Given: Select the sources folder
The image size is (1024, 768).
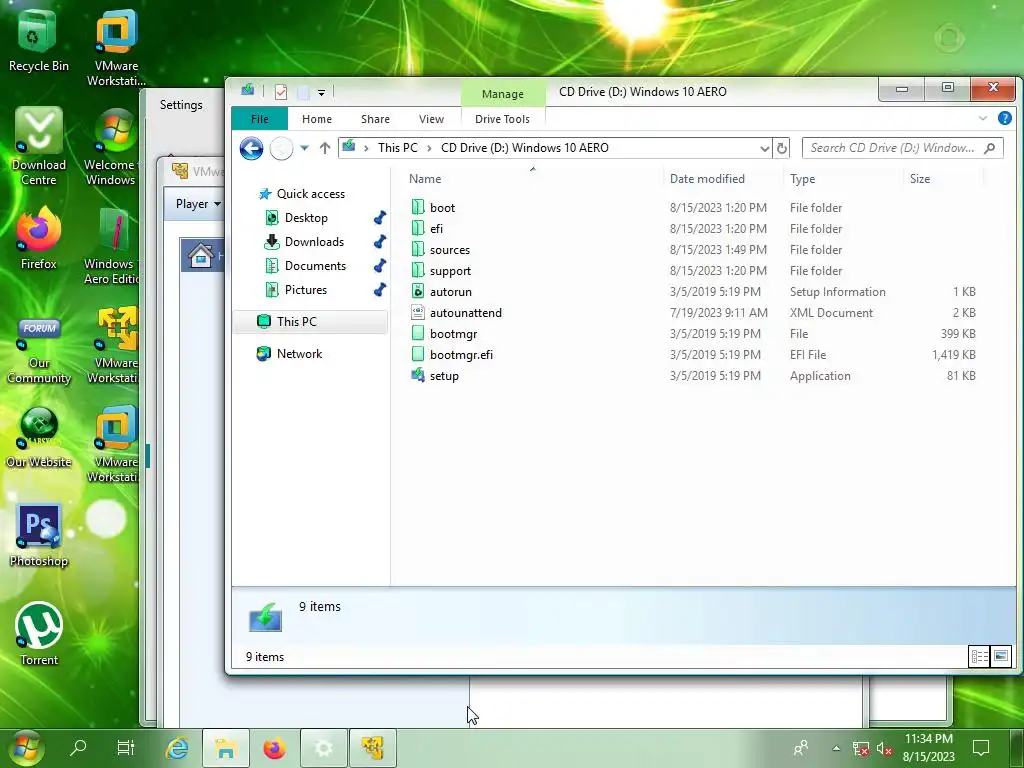Looking at the screenshot, I should 449,250.
